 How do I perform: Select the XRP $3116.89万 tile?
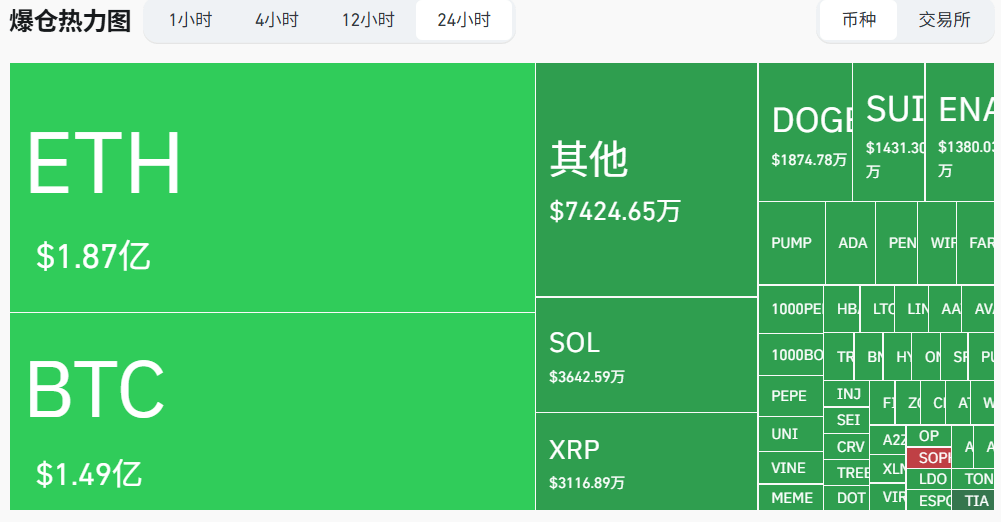point(647,461)
